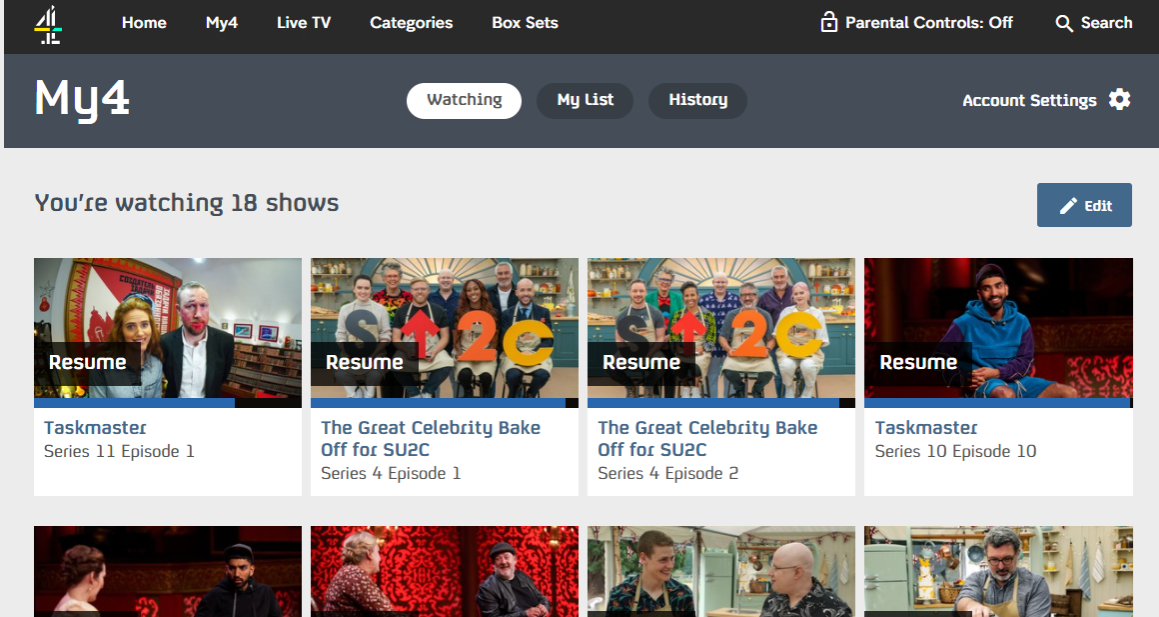Go to Home in navigation
This screenshot has width=1159, height=617.
(144, 23)
